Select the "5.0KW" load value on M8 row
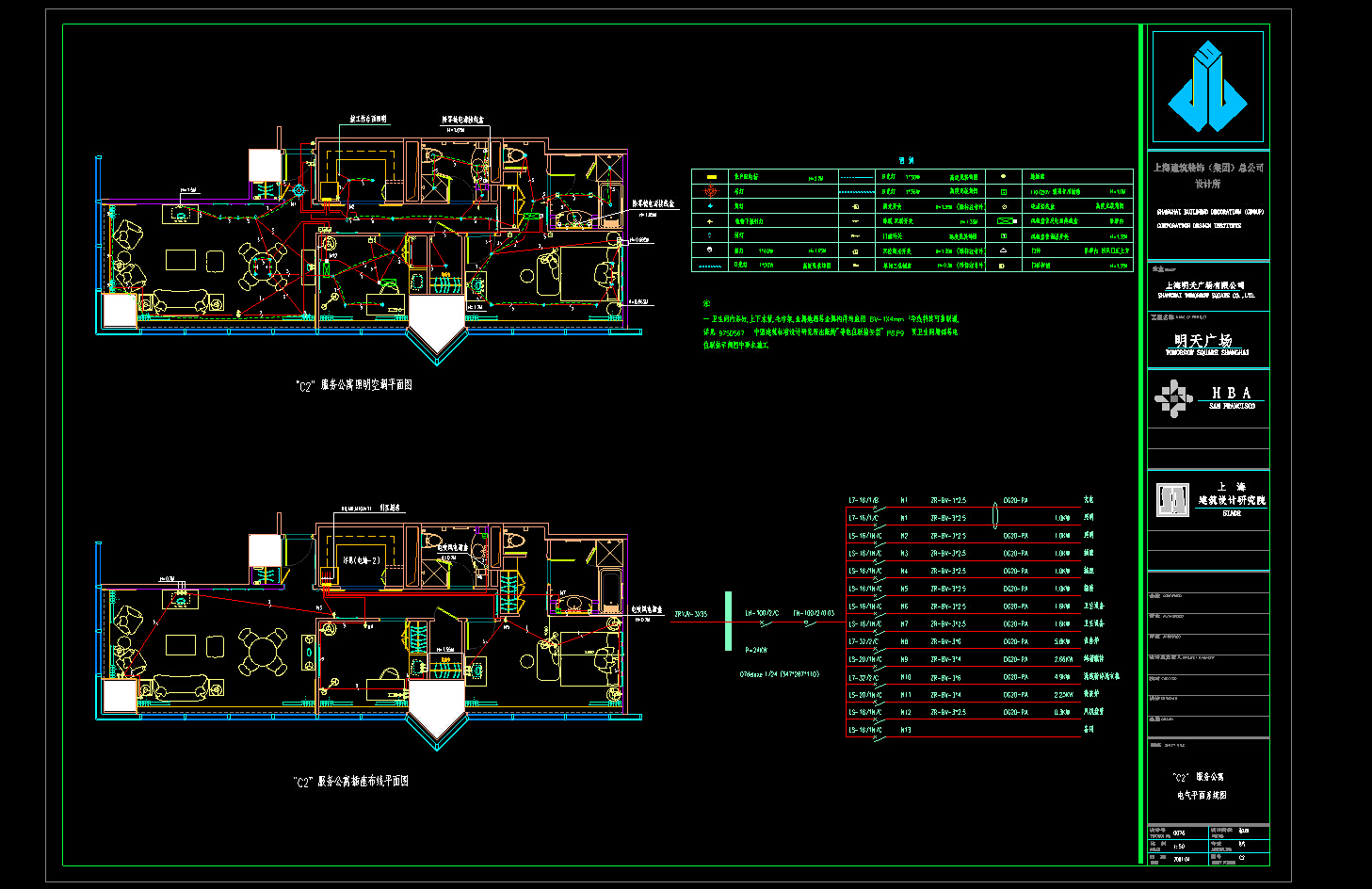 pyautogui.click(x=1062, y=641)
